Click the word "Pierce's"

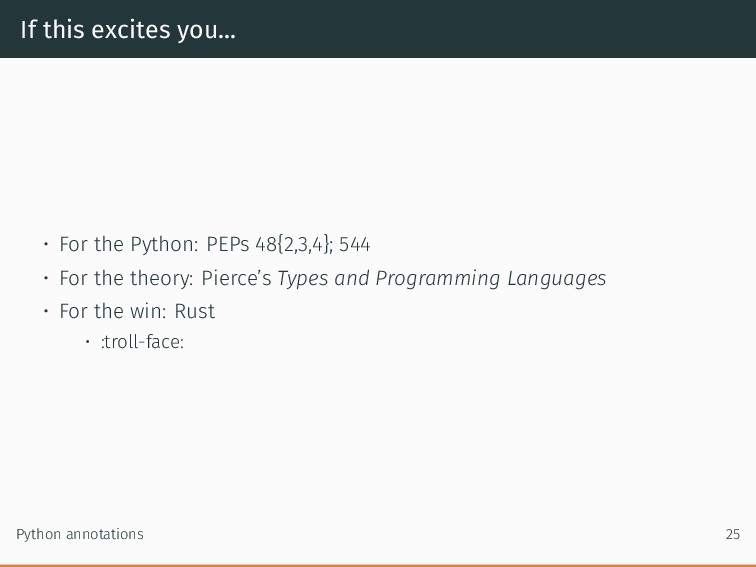coord(236,278)
